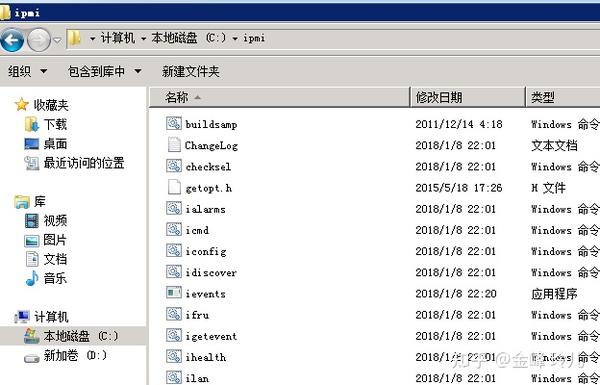
Task: Click the ialarms command script icon
Action: point(174,208)
